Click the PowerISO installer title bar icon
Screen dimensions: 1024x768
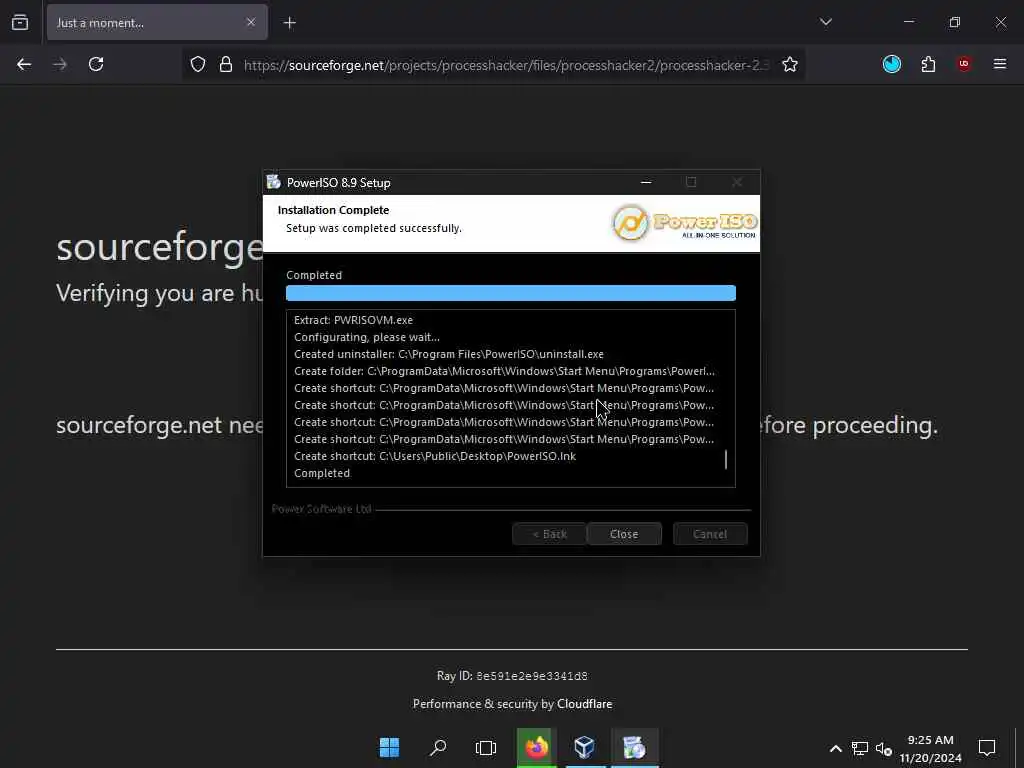[x=274, y=182]
